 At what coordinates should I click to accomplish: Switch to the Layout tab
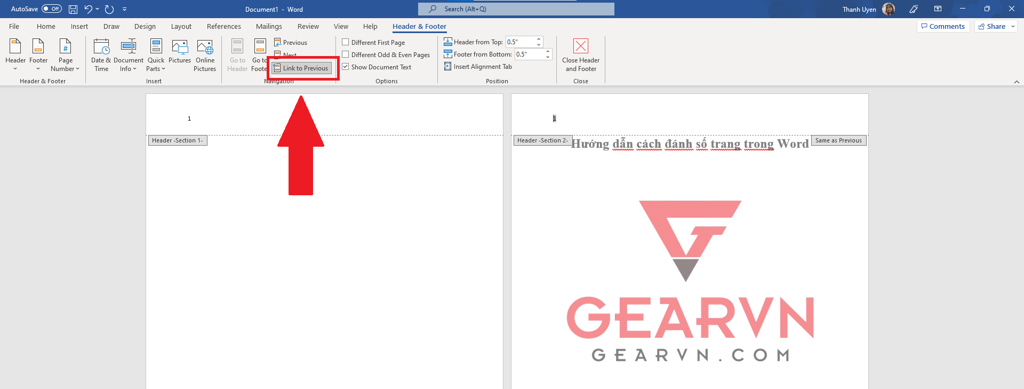181,27
